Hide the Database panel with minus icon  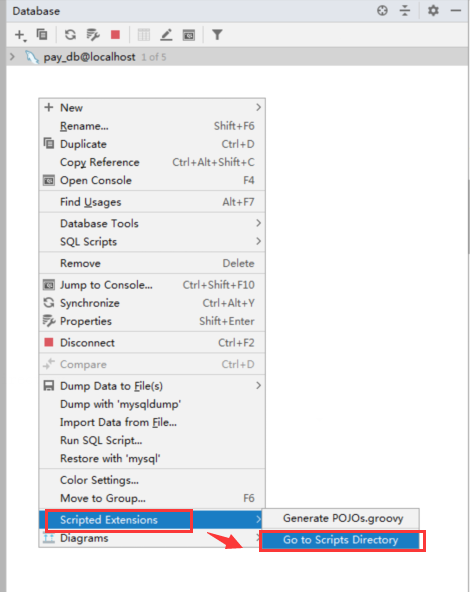pyautogui.click(x=456, y=11)
